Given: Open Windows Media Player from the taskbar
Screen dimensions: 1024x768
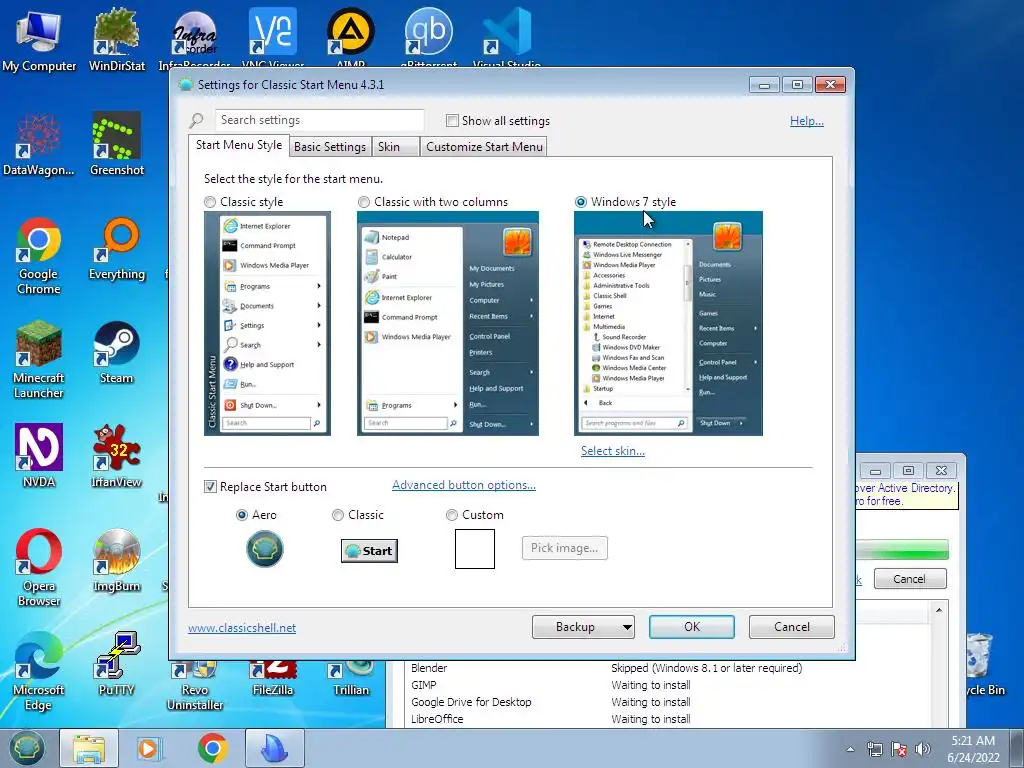Looking at the screenshot, I should [x=150, y=748].
